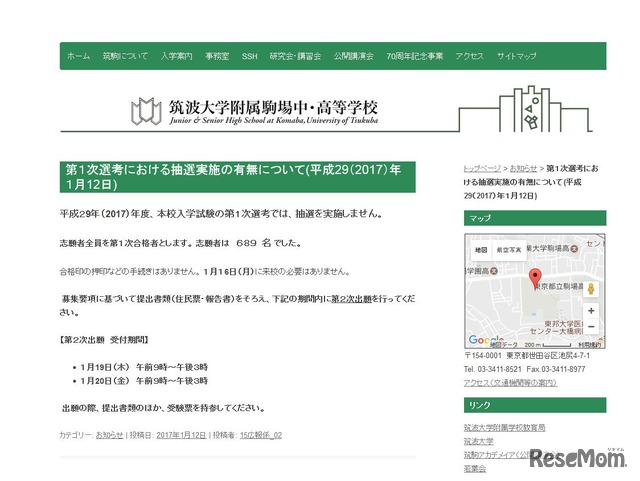This screenshot has height=481, width=640.
Task: Click the 出願の際、提出書類のほか sentence
Action: [163, 408]
